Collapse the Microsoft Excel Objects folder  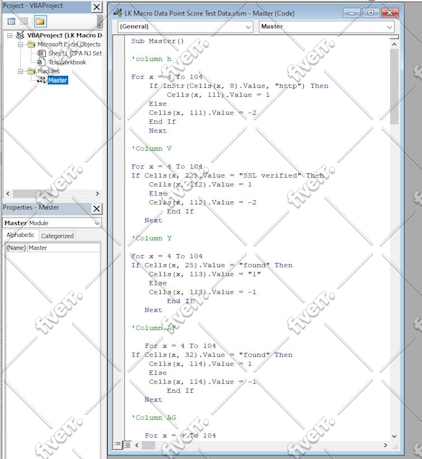tap(21, 44)
